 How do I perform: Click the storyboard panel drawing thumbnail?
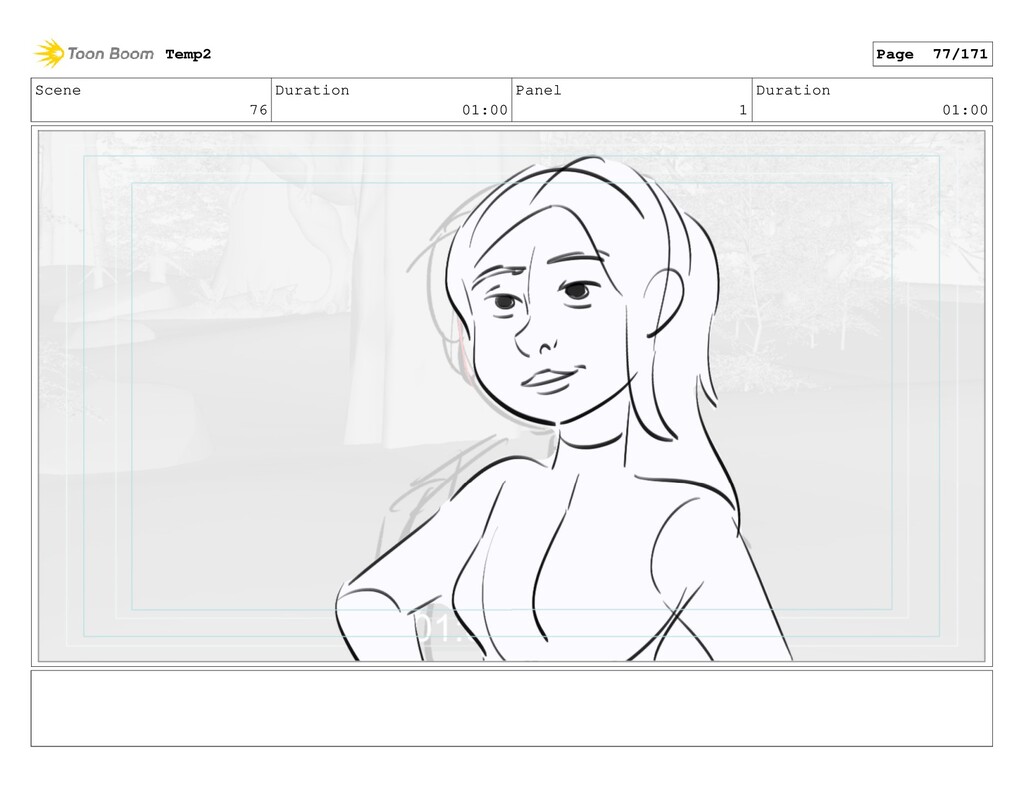511,396
